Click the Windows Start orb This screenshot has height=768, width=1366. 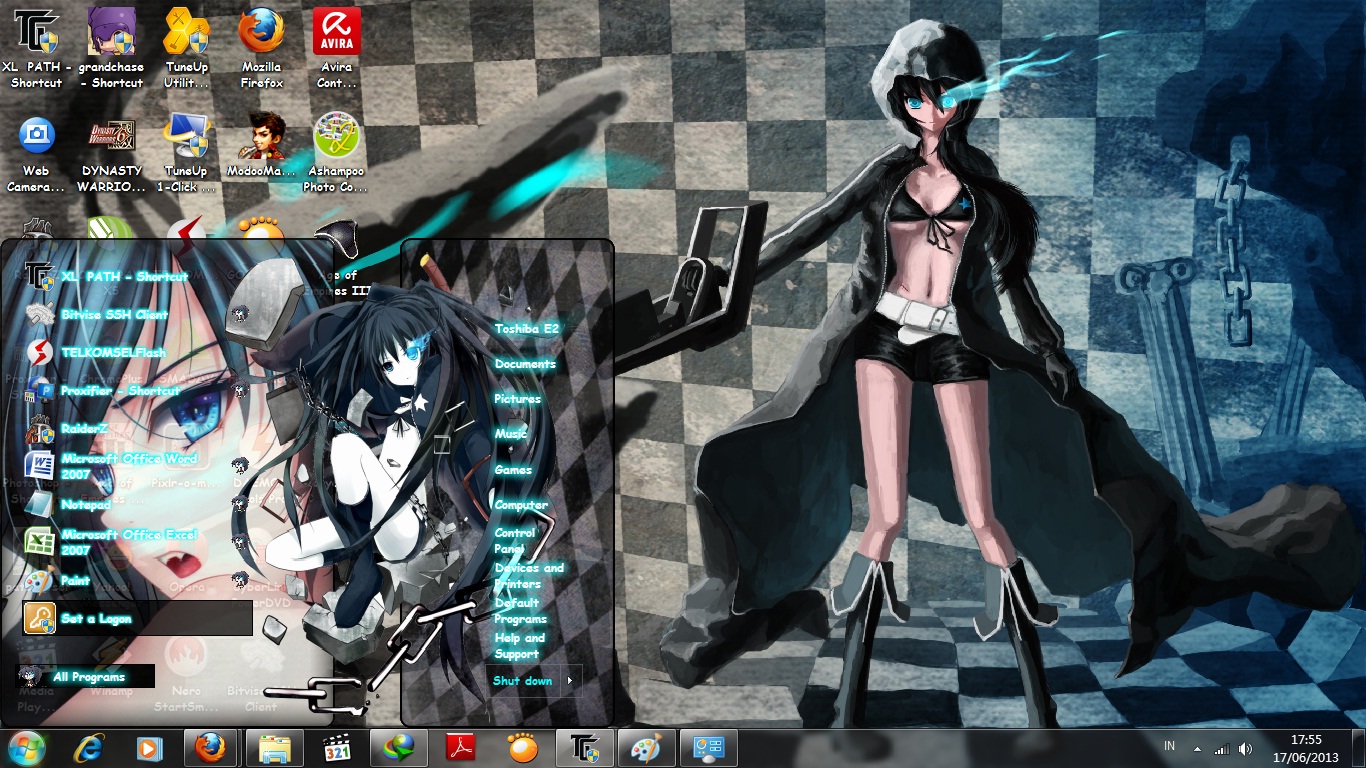coord(27,747)
